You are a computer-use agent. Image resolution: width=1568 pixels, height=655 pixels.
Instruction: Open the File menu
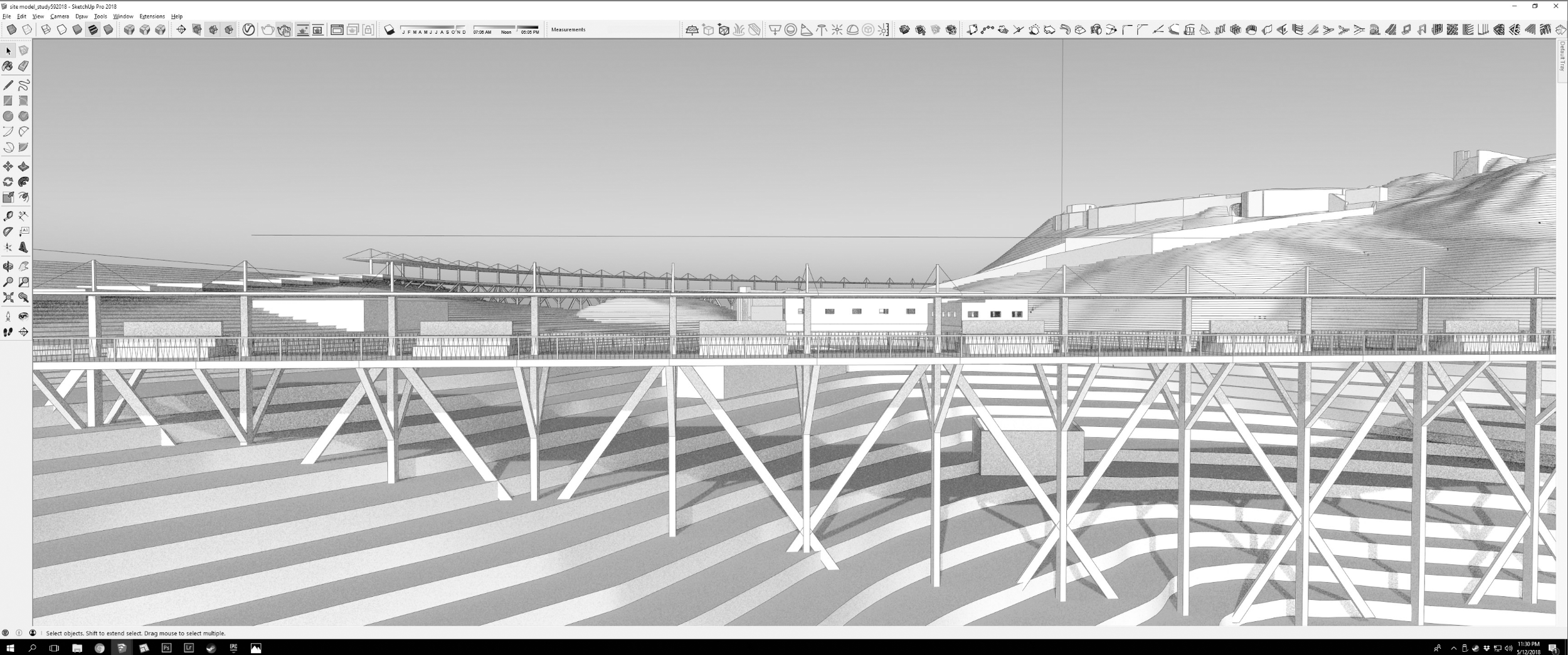(x=7, y=16)
